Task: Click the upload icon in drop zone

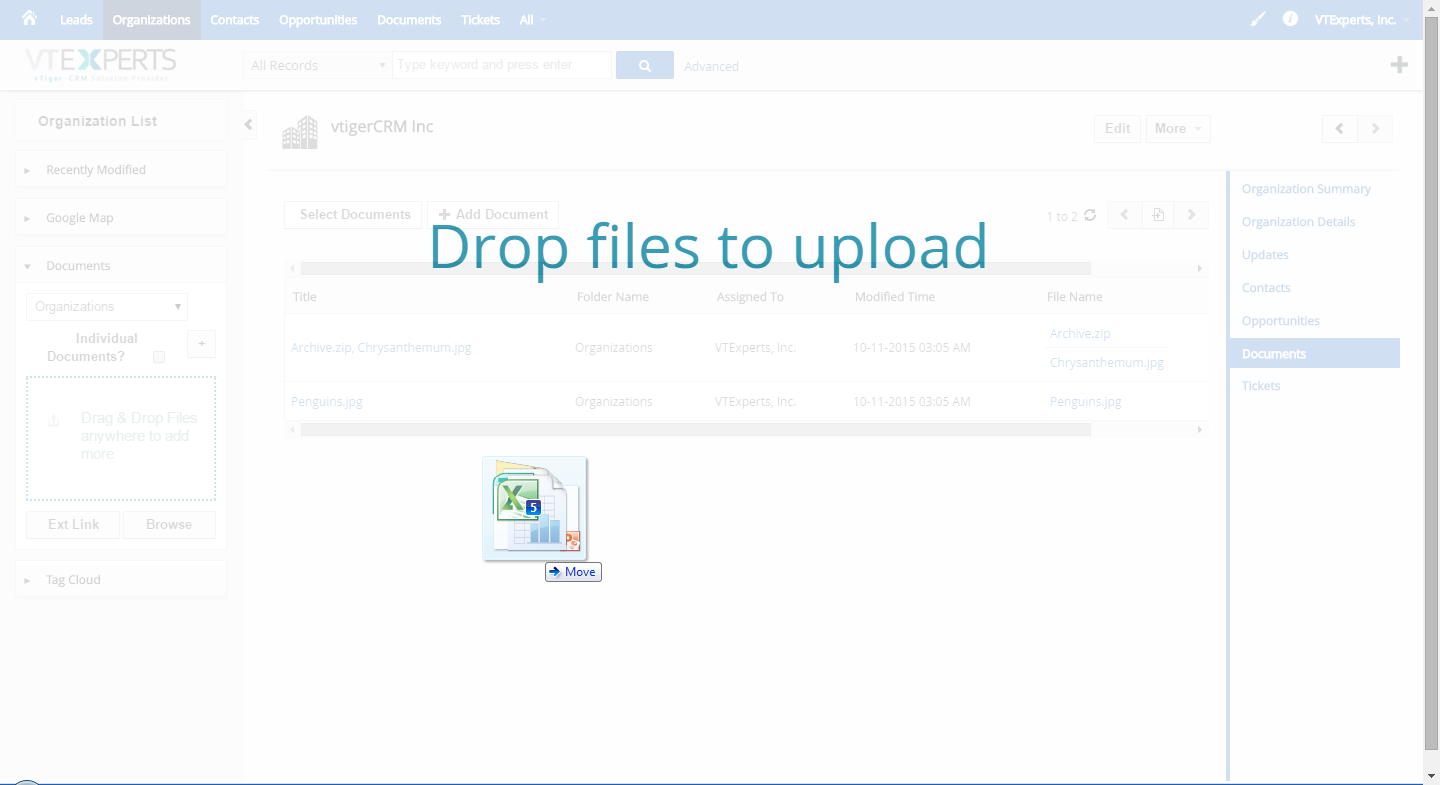Action: tap(54, 421)
